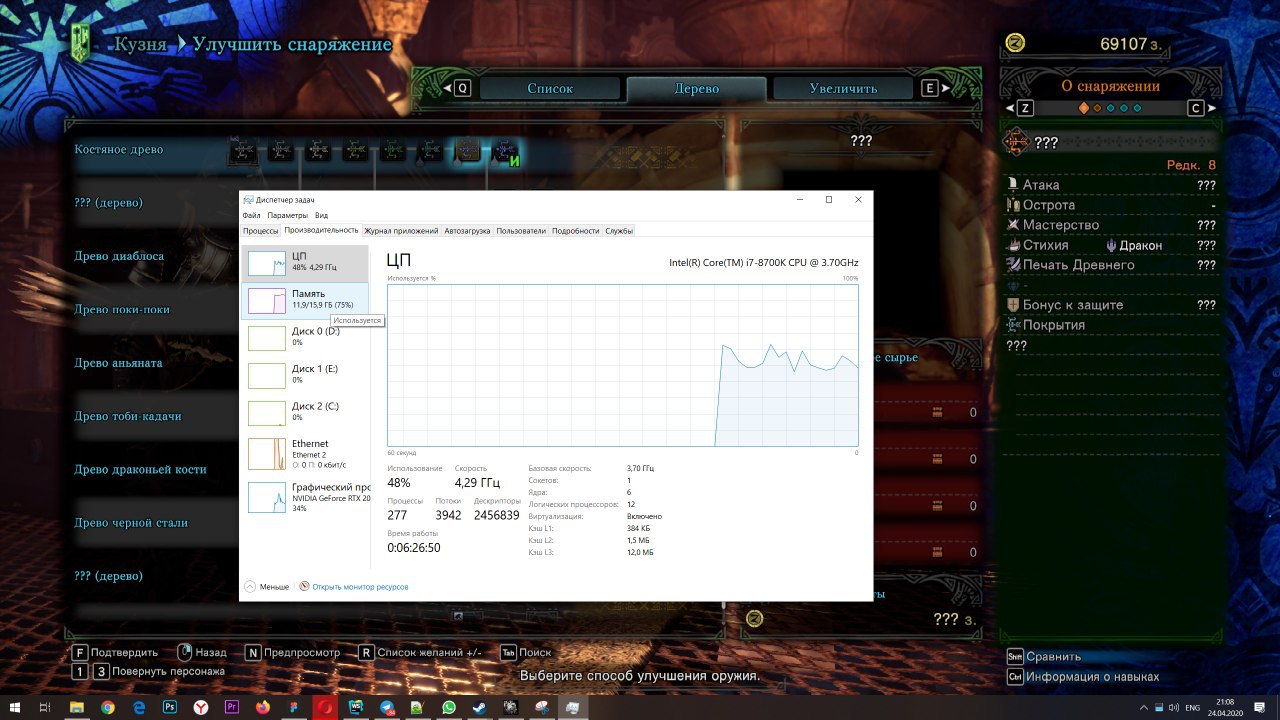Click the Стихия Дракон stat row

click(x=1112, y=245)
